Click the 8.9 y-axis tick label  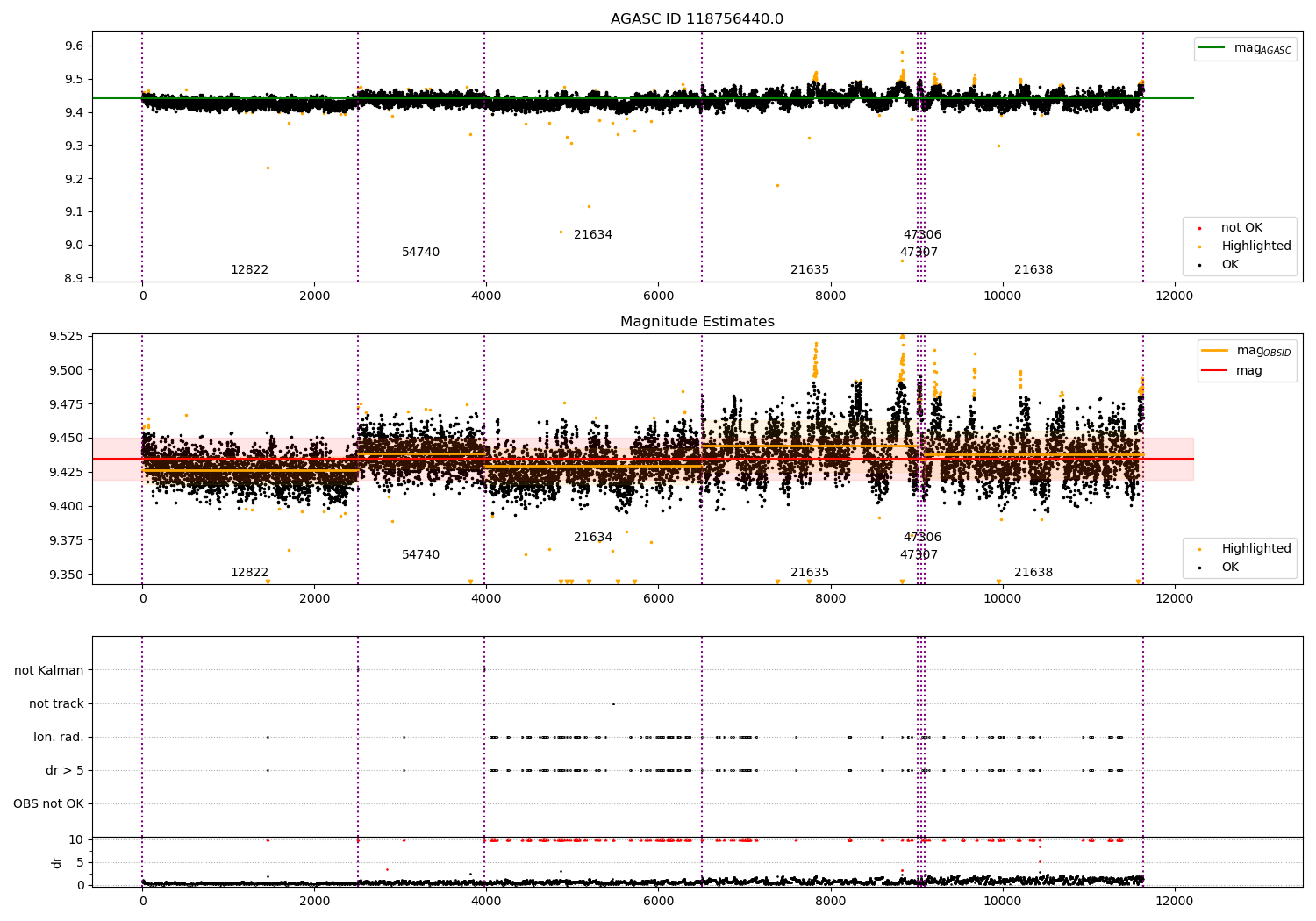(x=75, y=279)
